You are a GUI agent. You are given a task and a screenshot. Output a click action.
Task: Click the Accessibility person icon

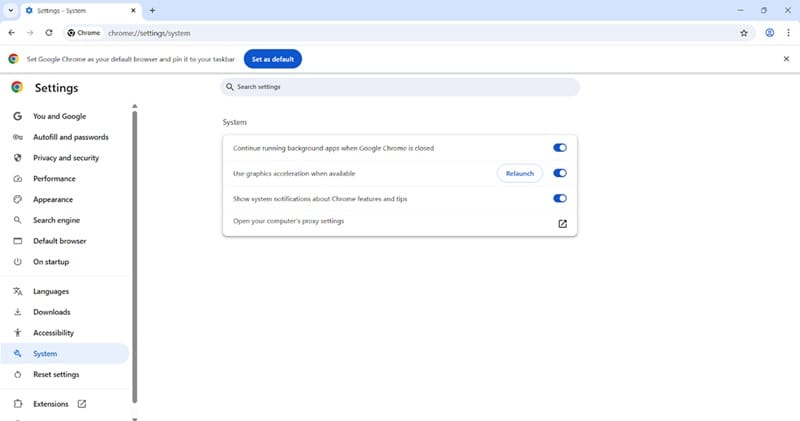coord(17,333)
